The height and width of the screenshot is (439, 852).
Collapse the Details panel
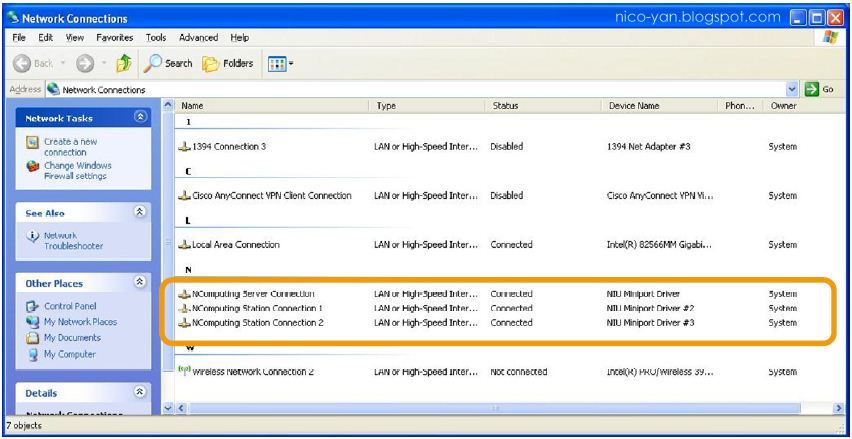(140, 391)
